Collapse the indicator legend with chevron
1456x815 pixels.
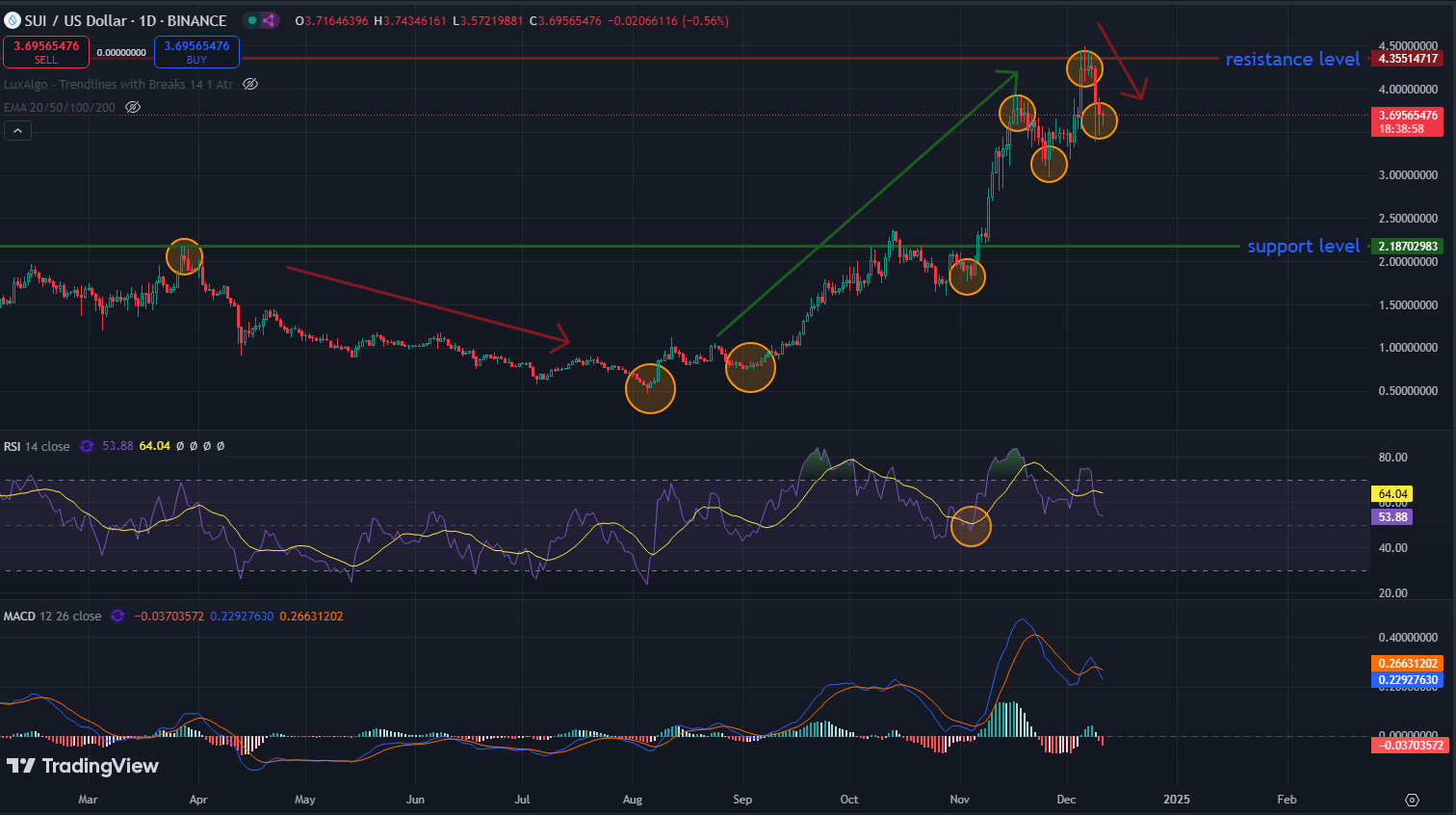(x=17, y=130)
